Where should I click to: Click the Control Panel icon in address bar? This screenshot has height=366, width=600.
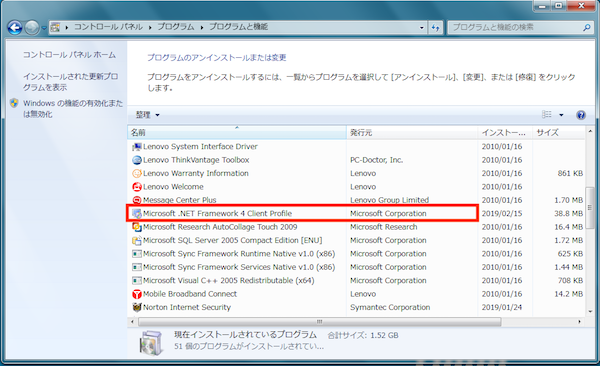pos(55,27)
